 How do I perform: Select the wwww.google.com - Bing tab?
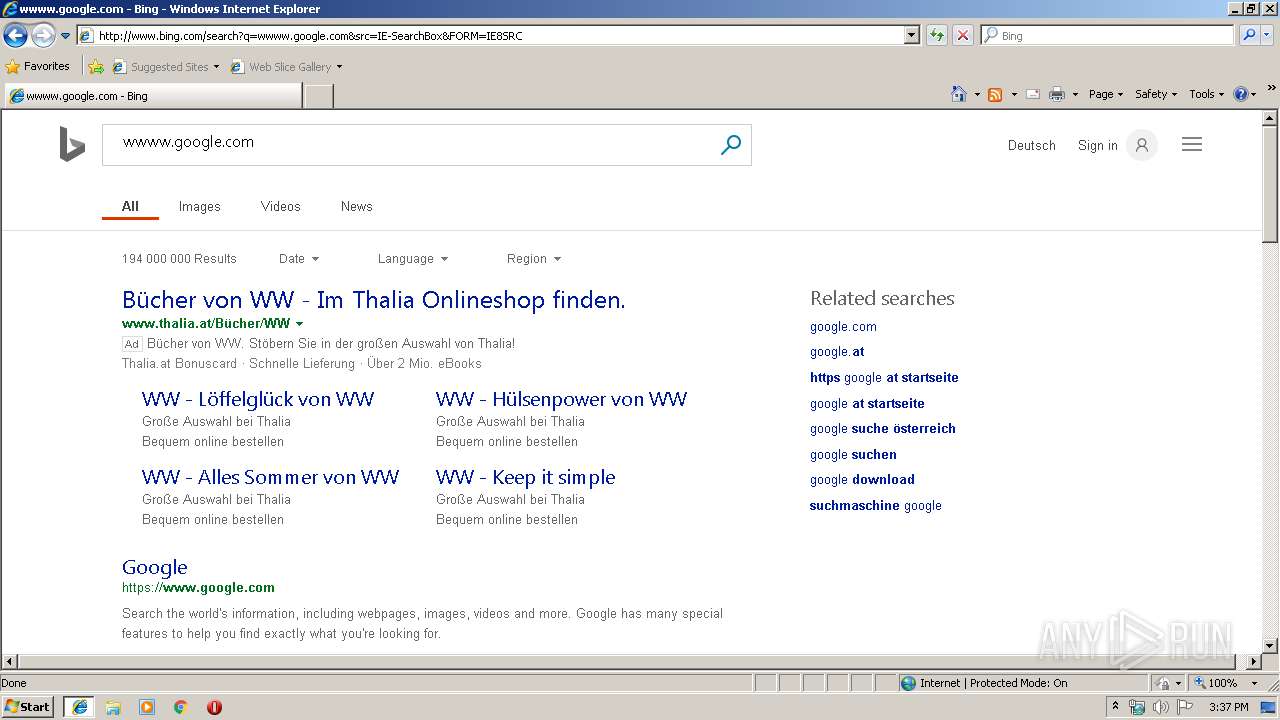(x=152, y=96)
